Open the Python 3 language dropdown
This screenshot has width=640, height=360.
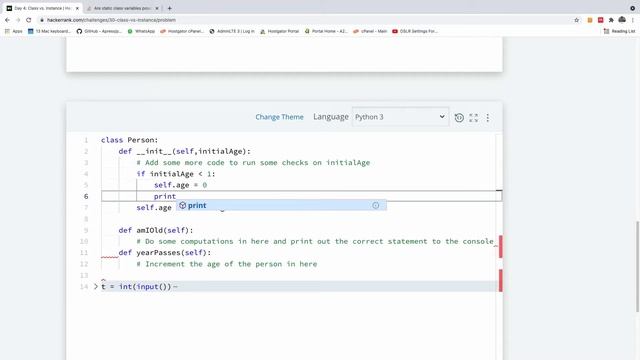(x=400, y=117)
